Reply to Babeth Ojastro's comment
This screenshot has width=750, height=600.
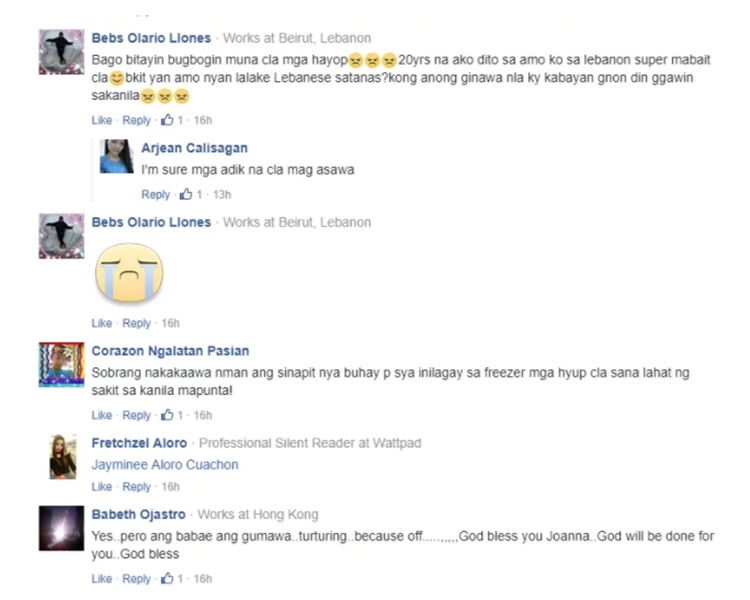(136, 578)
